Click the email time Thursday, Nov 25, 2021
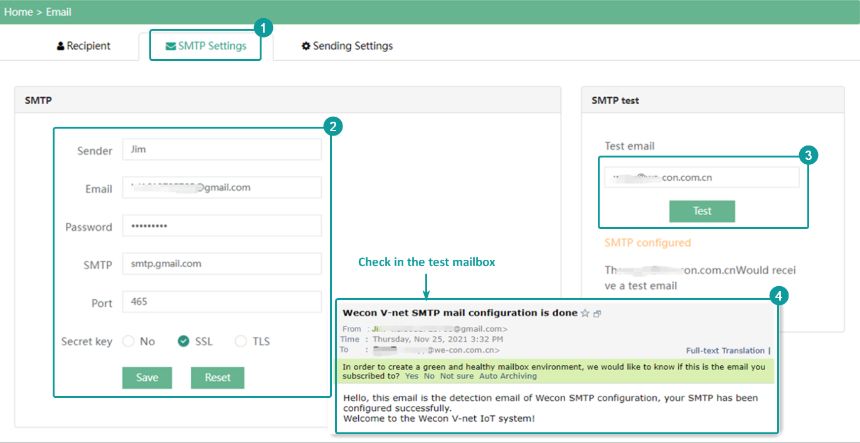The width and height of the screenshot is (860, 443). pos(438,339)
